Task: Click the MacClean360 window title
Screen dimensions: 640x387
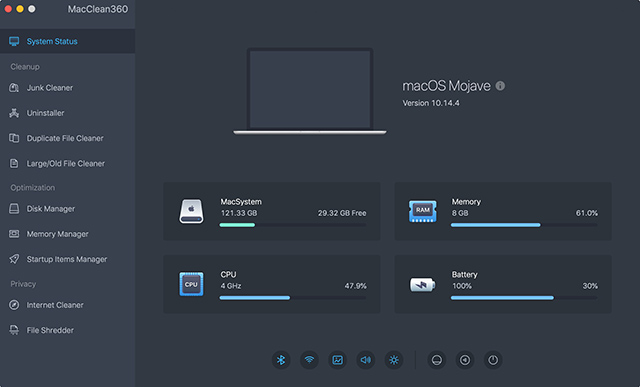Action: coord(98,9)
